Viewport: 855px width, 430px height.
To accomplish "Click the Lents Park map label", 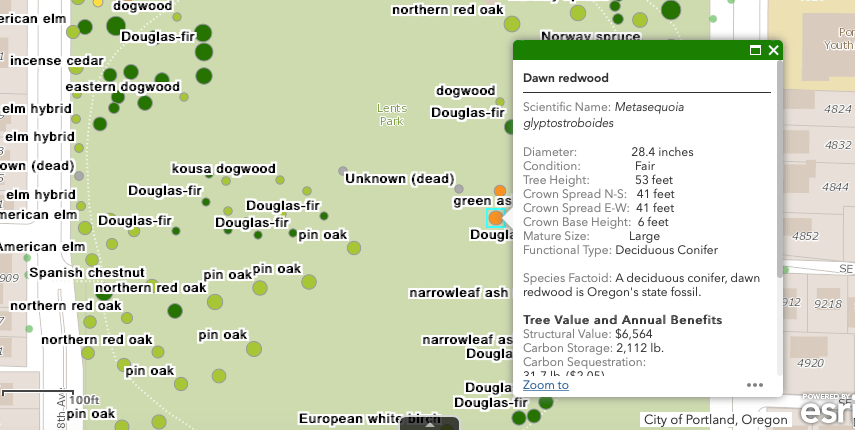I will 392,114.
